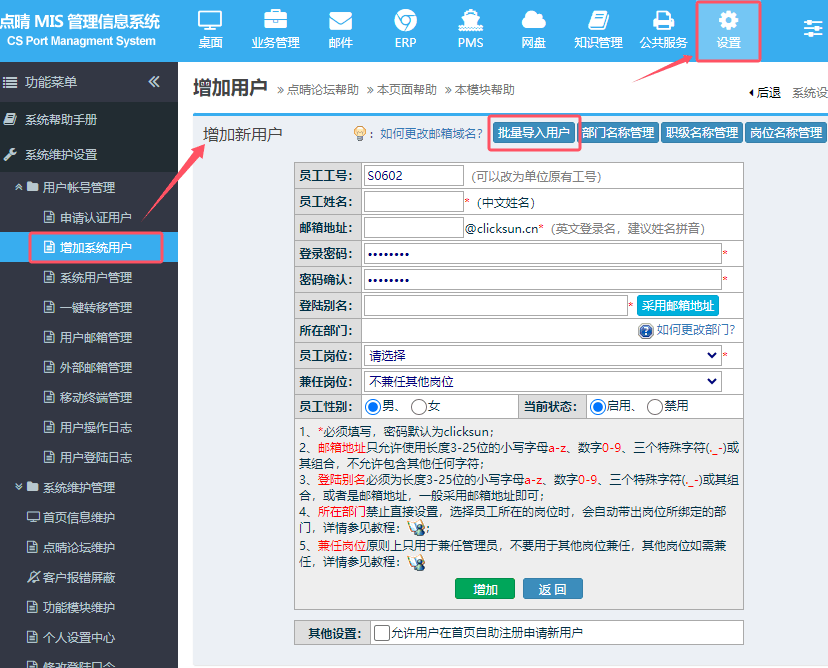Open 一键转移管理 menu item
828x668 pixels.
point(96,307)
